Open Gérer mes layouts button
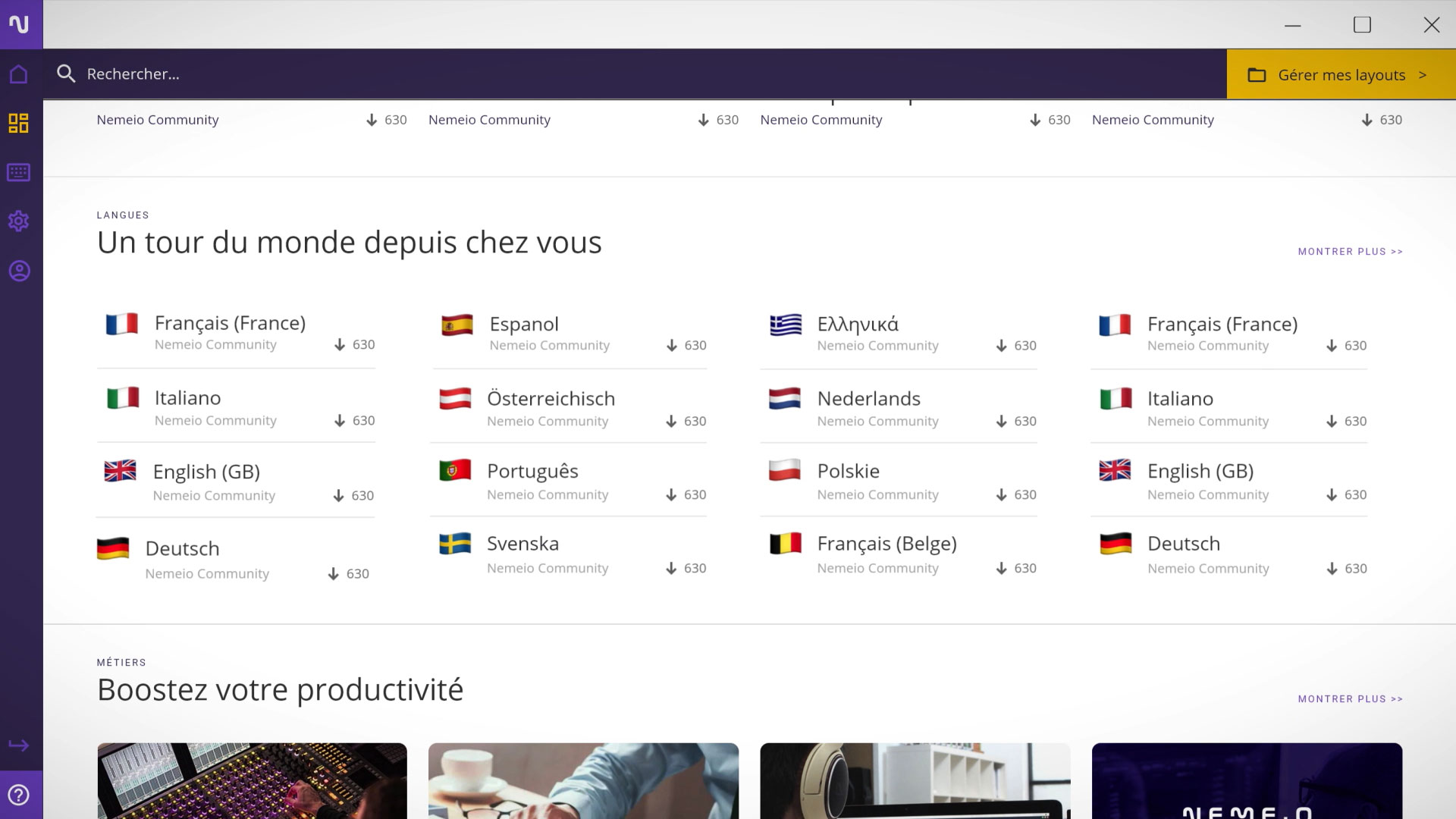Screen dimensions: 1456x819 pos(1341,74)
